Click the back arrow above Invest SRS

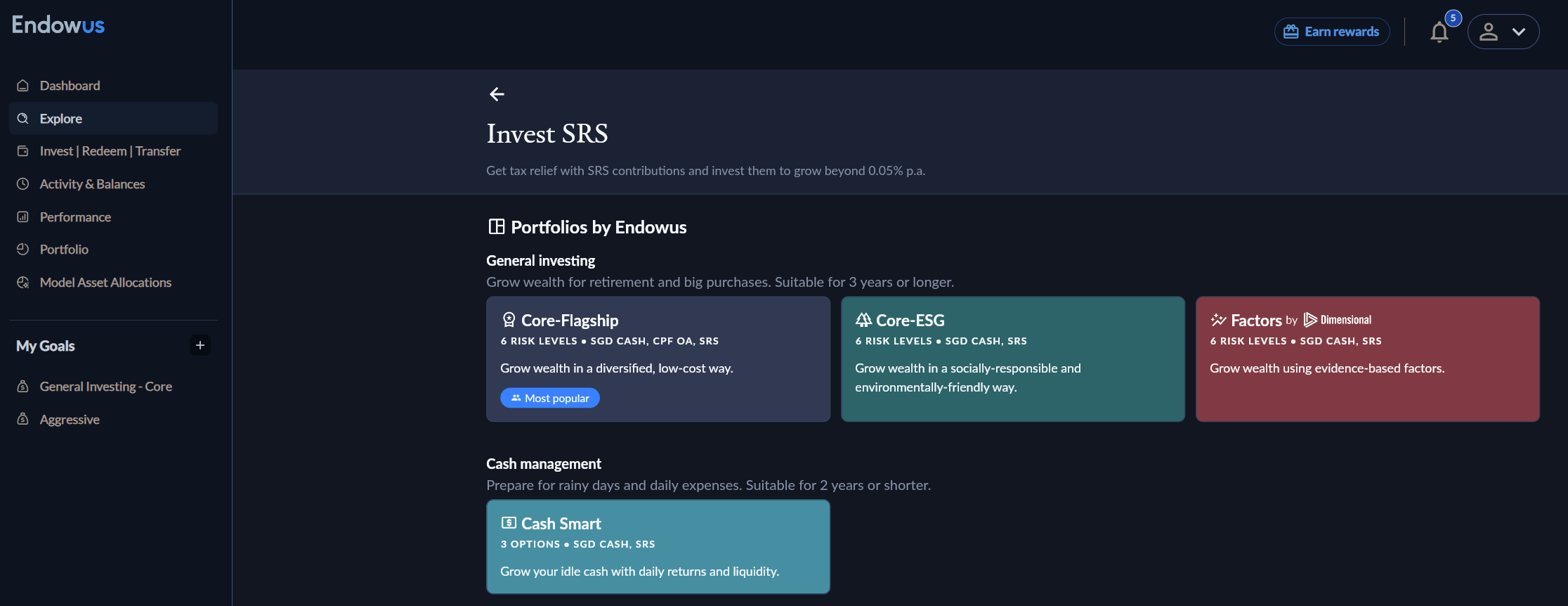(497, 94)
